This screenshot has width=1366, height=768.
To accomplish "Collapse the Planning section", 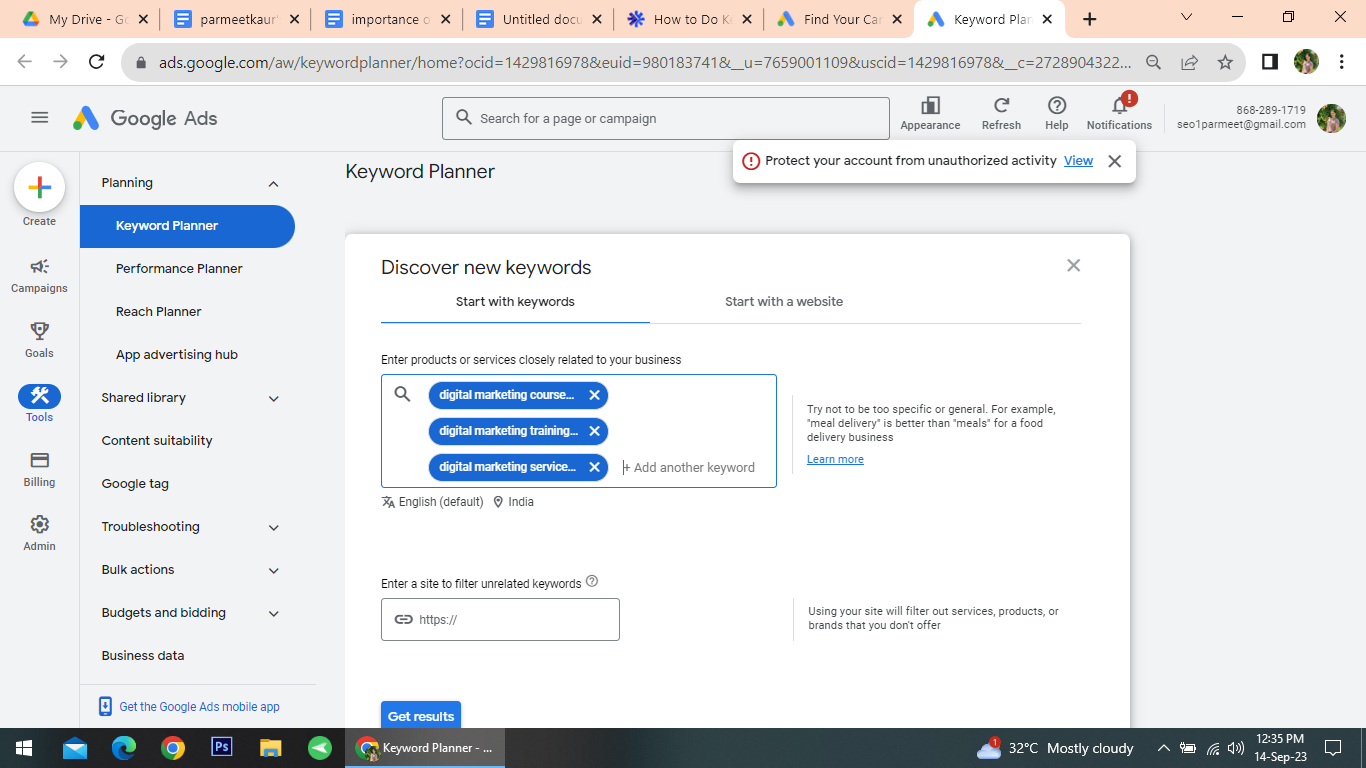I will pyautogui.click(x=273, y=184).
